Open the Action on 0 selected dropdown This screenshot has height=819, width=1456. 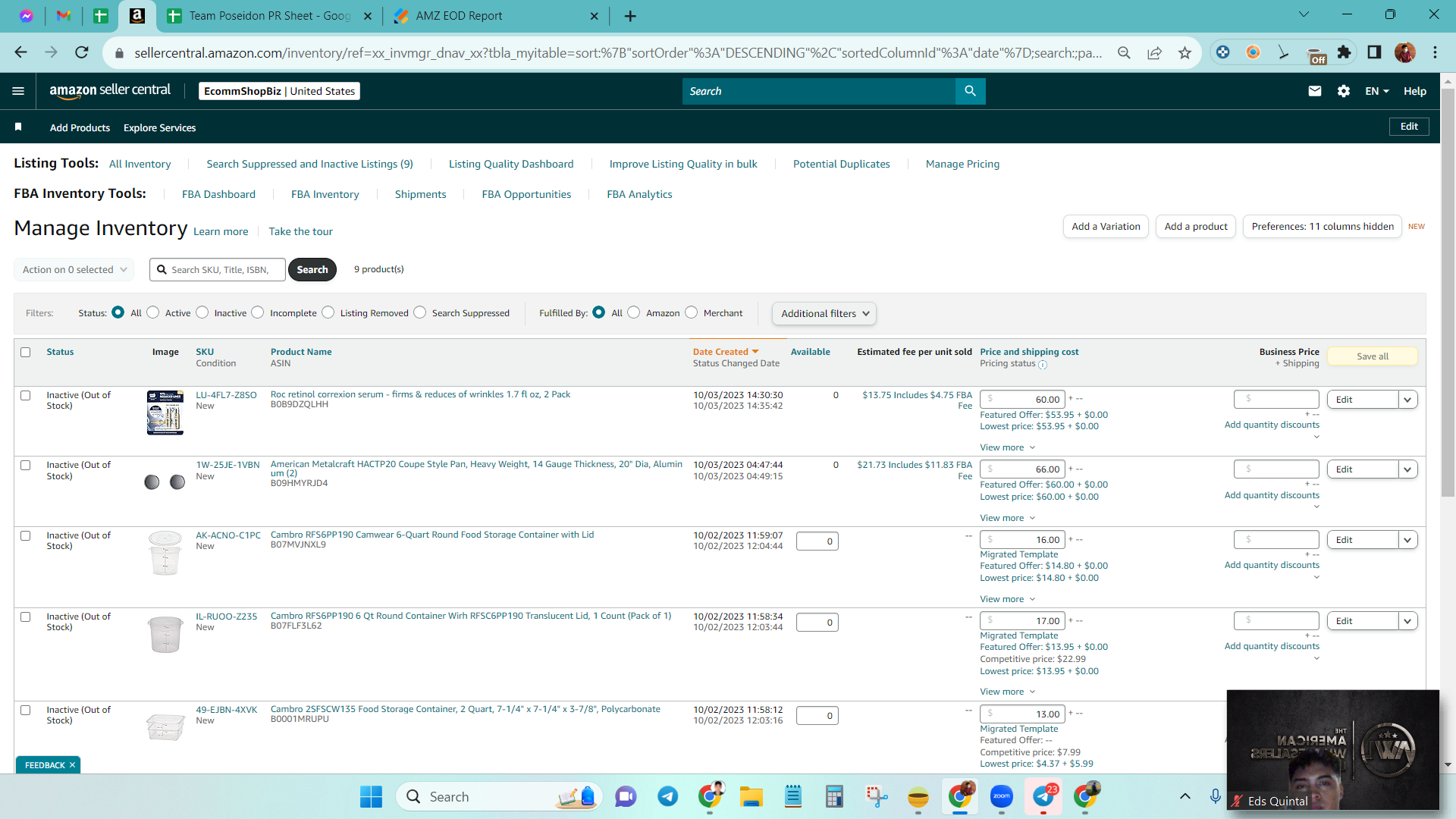pos(74,269)
